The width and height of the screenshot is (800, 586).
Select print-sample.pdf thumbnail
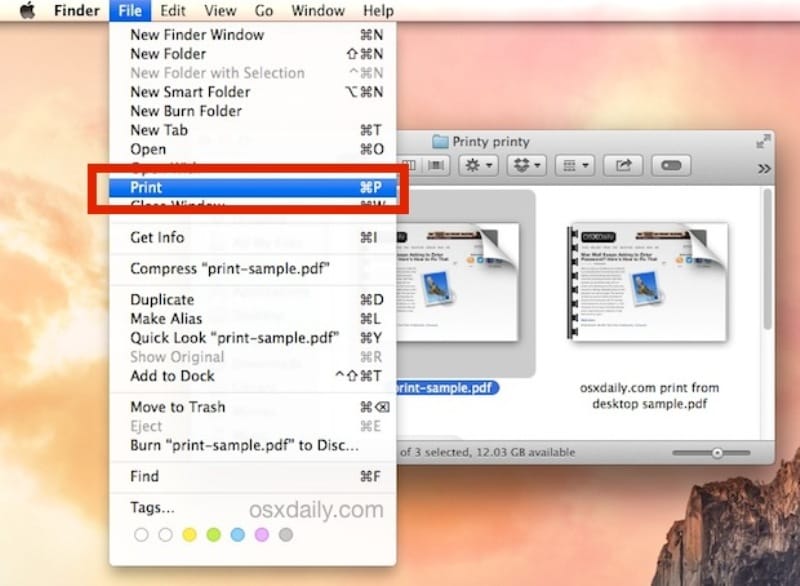point(457,282)
